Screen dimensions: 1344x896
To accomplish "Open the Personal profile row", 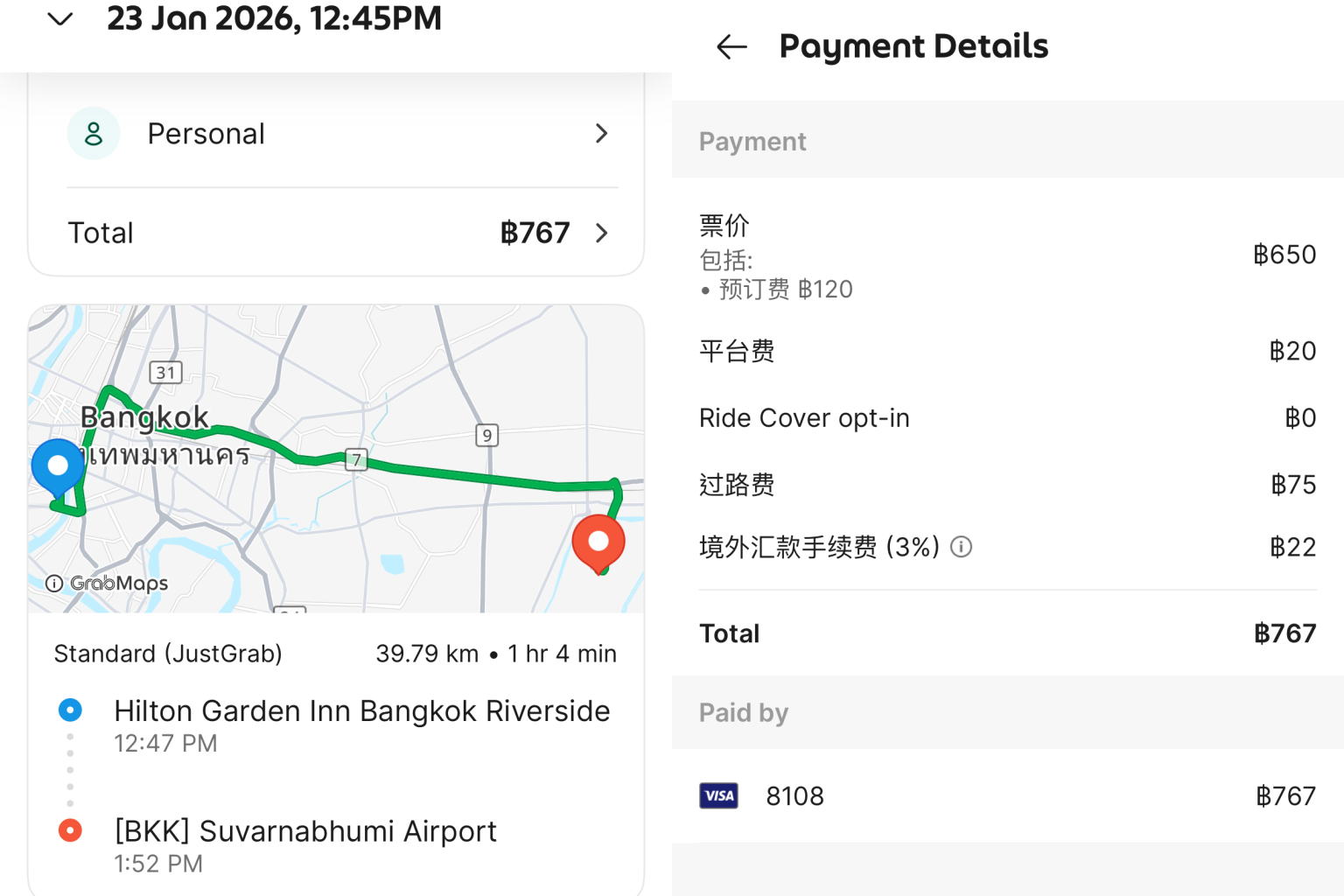I will (206, 134).
